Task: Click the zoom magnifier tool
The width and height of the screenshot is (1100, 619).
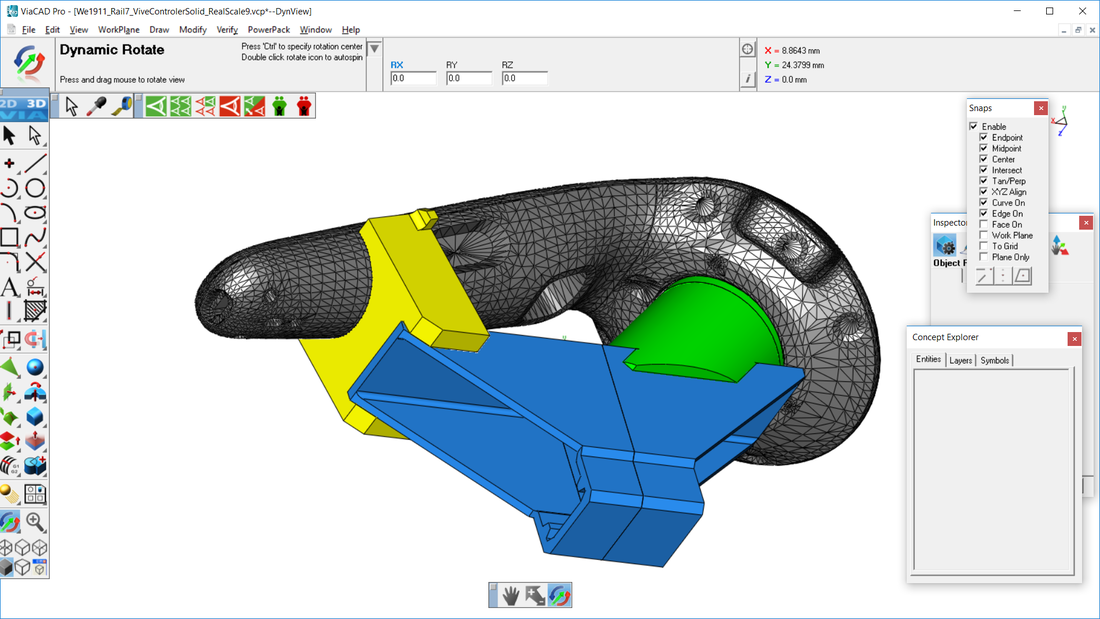Action: [35, 521]
